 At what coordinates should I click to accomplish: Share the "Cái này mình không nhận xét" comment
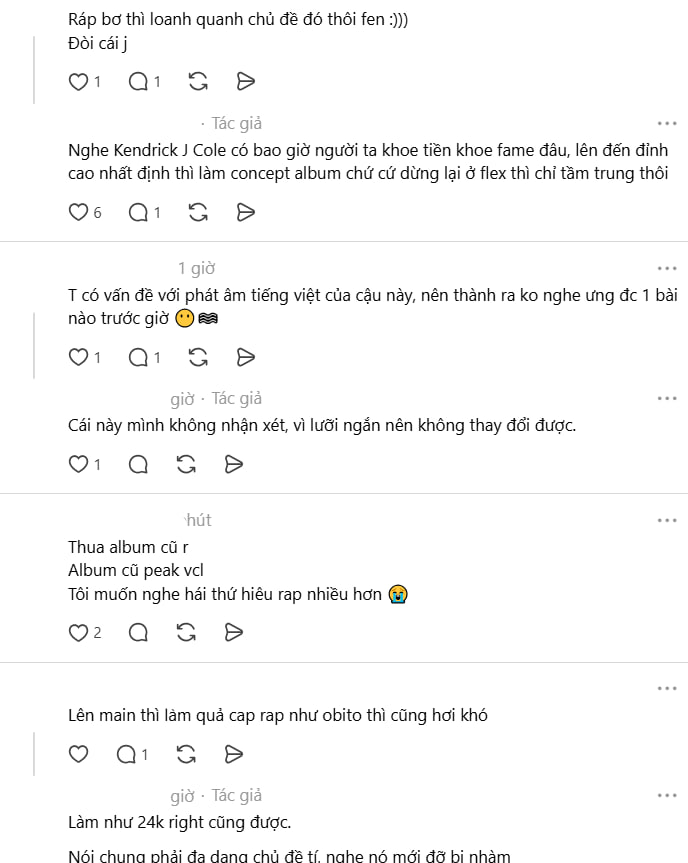click(234, 463)
